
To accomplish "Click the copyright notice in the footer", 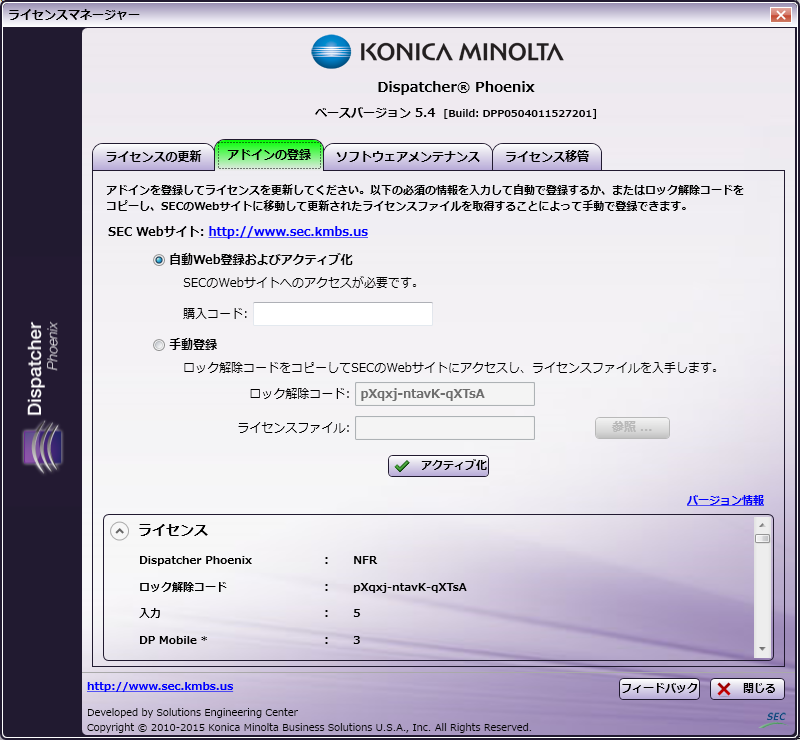I will point(309,727).
